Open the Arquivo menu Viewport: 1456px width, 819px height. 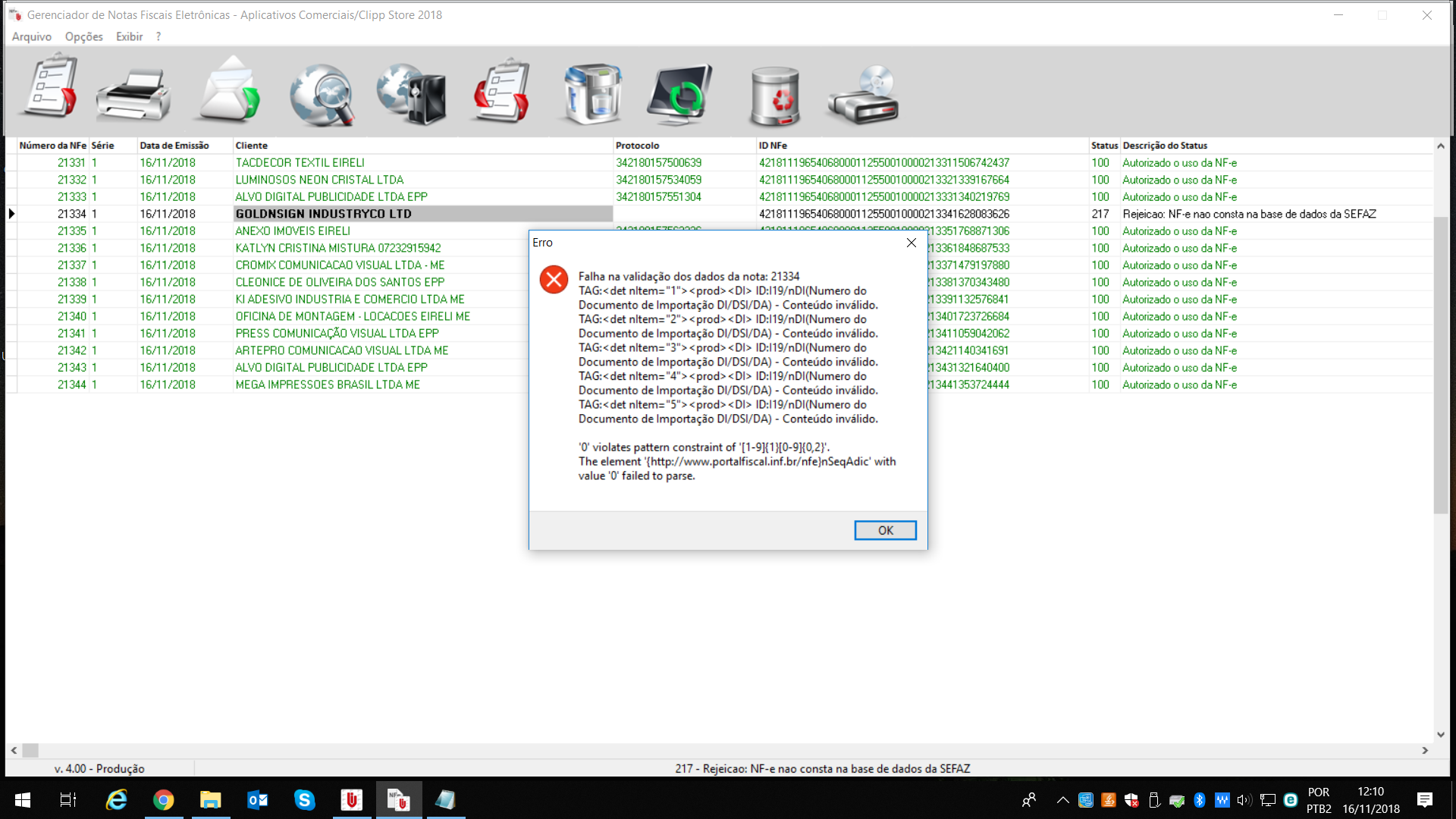click(31, 36)
